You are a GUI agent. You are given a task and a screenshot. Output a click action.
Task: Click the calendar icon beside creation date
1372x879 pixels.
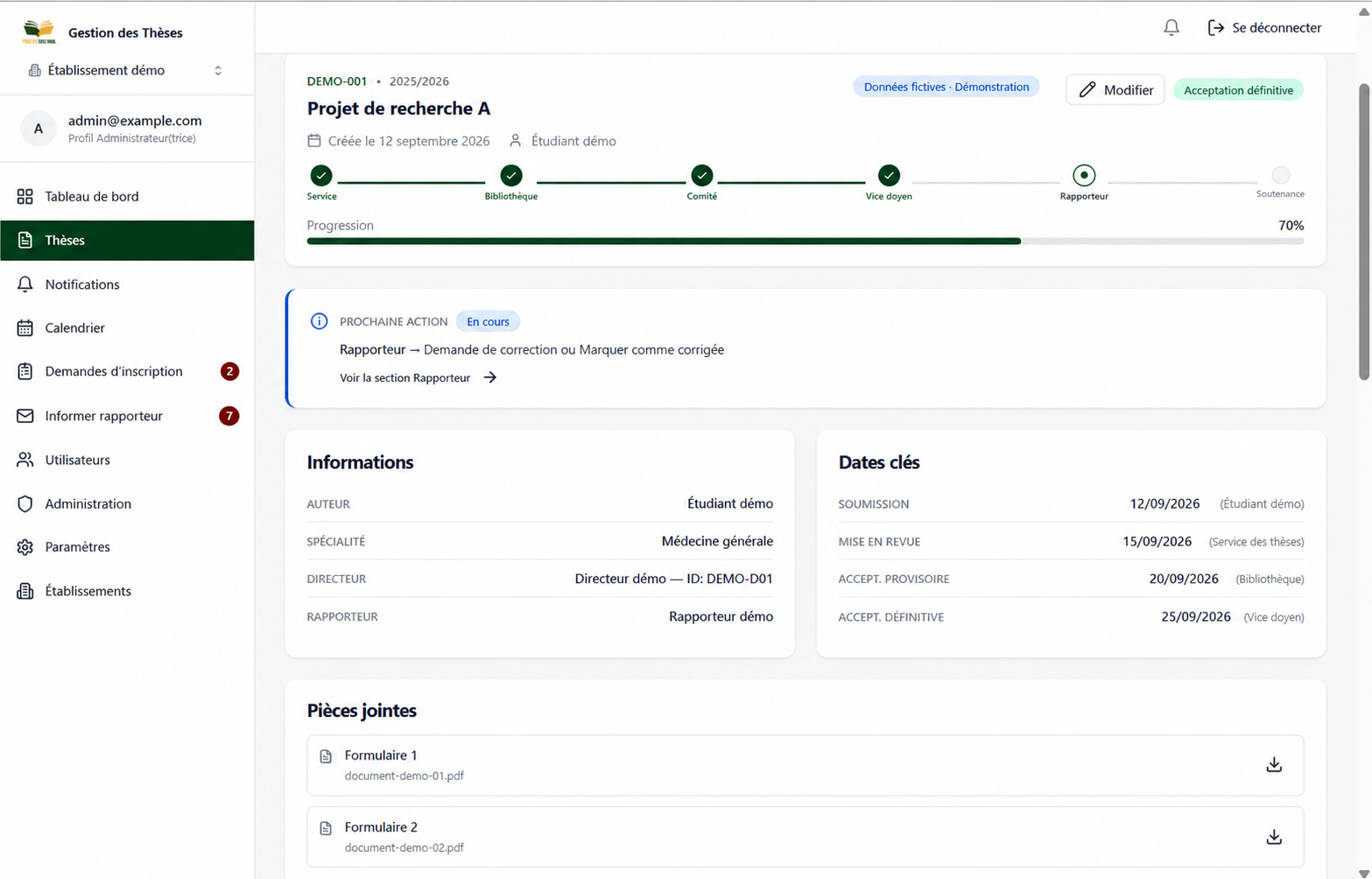point(314,141)
